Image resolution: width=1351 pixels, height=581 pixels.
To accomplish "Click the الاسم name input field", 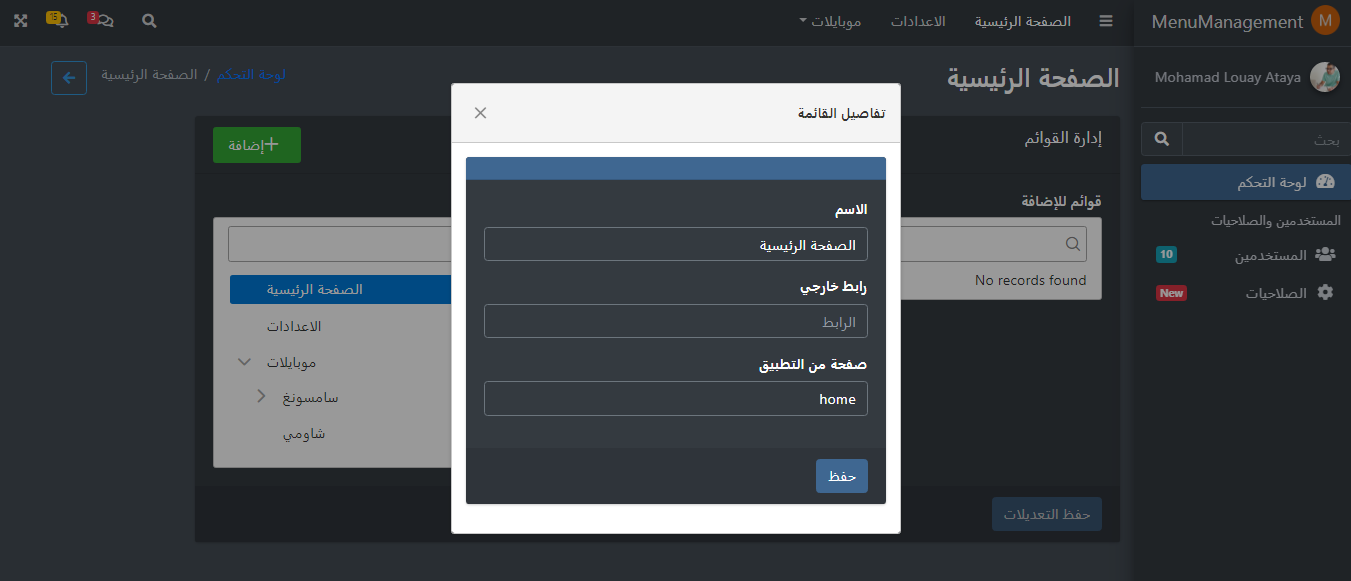I will tap(676, 244).
